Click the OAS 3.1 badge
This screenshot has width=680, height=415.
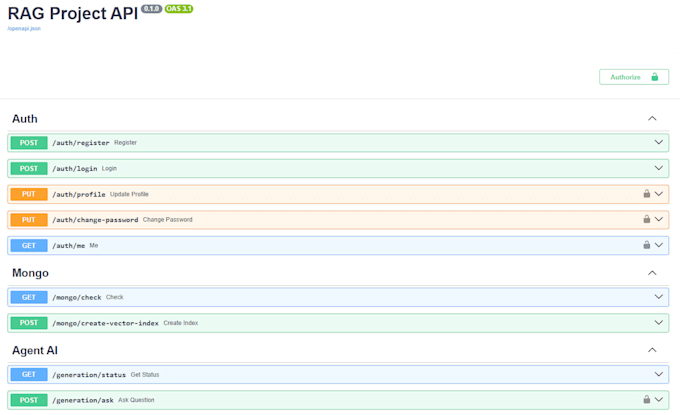[x=179, y=9]
